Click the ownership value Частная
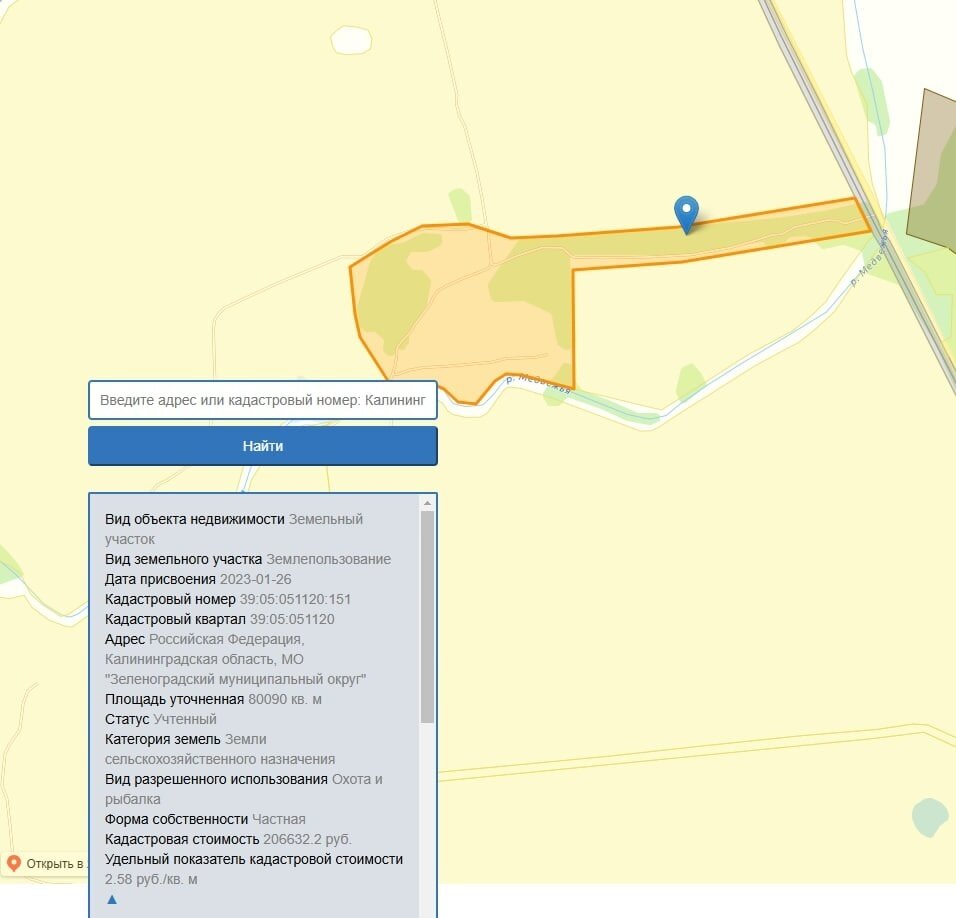 (279, 819)
